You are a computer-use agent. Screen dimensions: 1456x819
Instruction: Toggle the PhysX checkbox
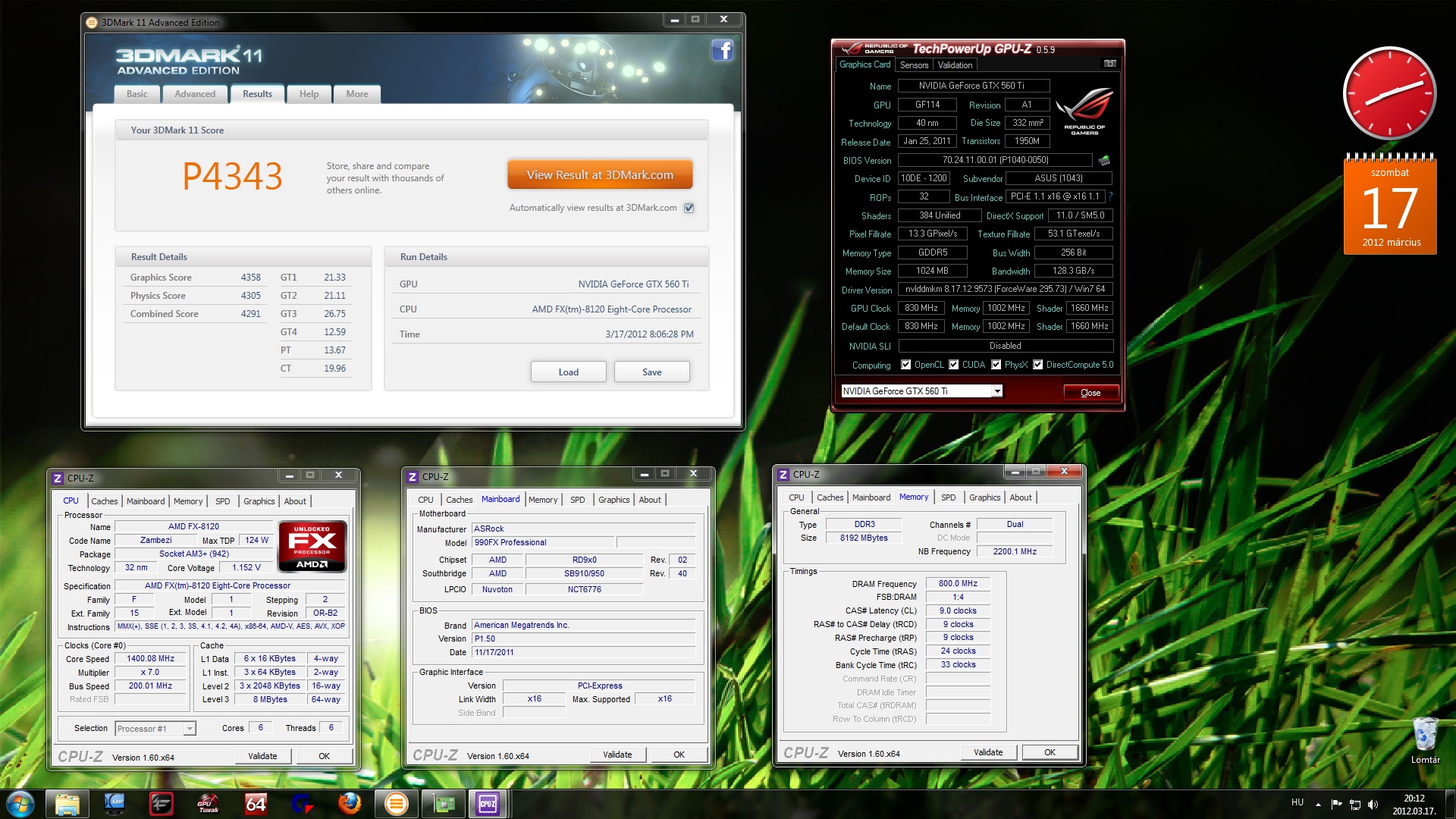996,365
